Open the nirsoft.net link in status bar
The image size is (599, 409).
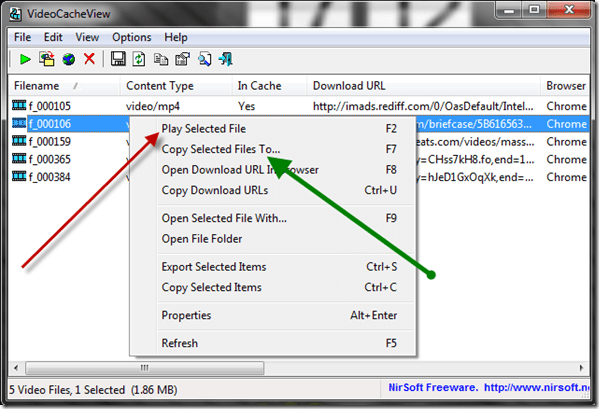point(537,388)
